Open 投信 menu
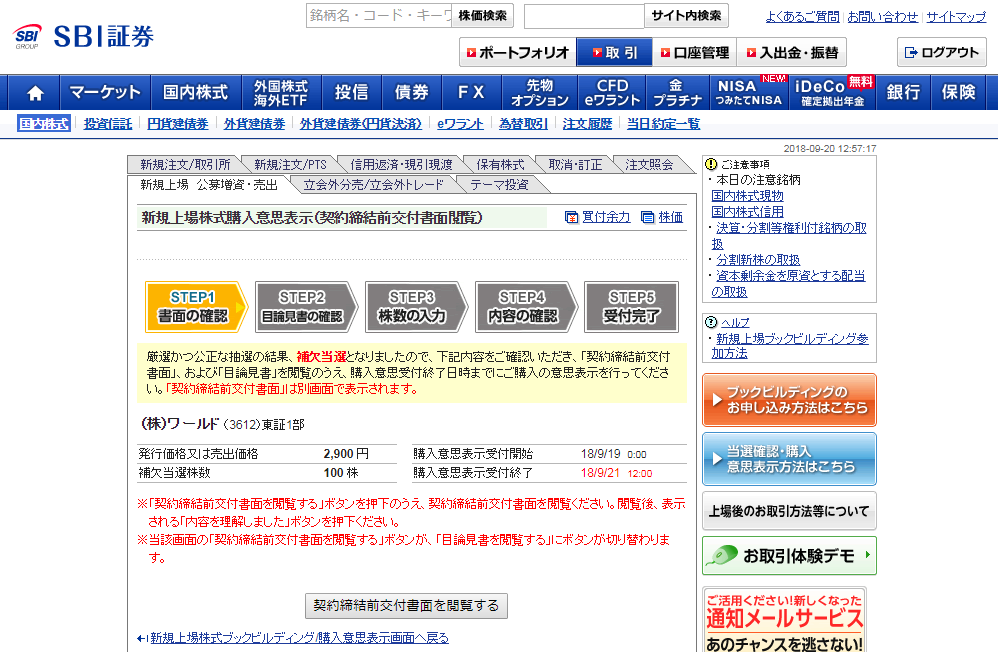 point(351,92)
